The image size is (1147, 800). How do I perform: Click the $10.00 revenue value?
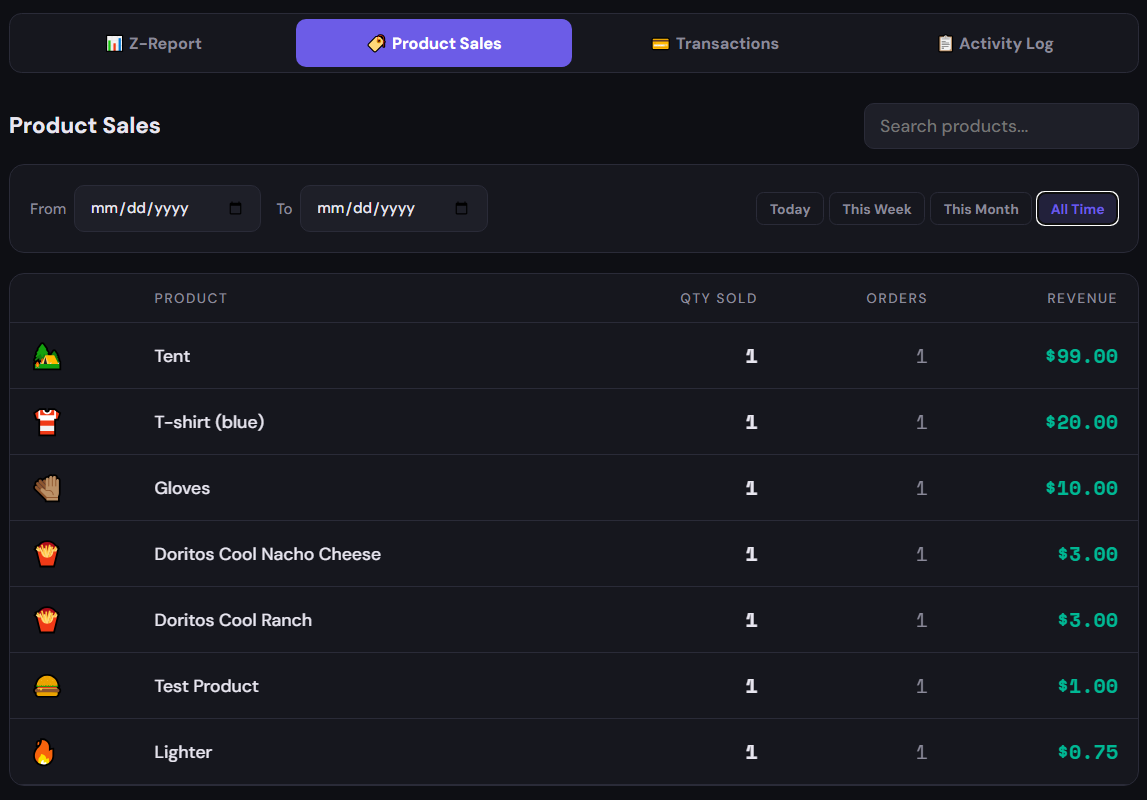(x=1081, y=488)
